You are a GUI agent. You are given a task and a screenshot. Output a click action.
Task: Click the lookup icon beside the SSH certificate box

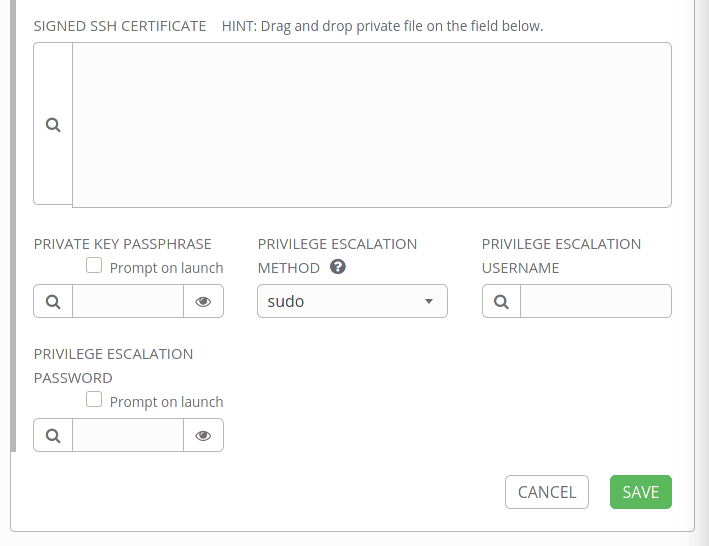click(53, 124)
